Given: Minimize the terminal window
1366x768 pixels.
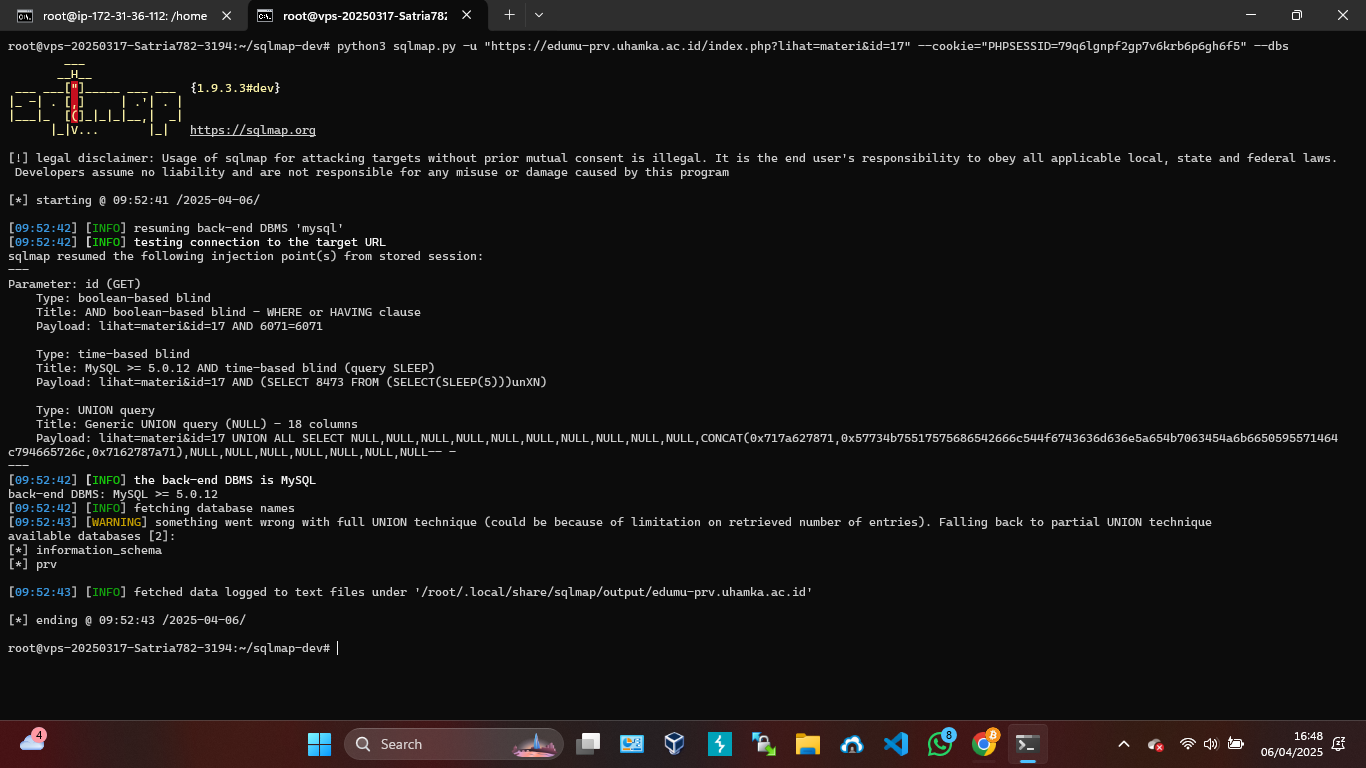Looking at the screenshot, I should [1250, 15].
